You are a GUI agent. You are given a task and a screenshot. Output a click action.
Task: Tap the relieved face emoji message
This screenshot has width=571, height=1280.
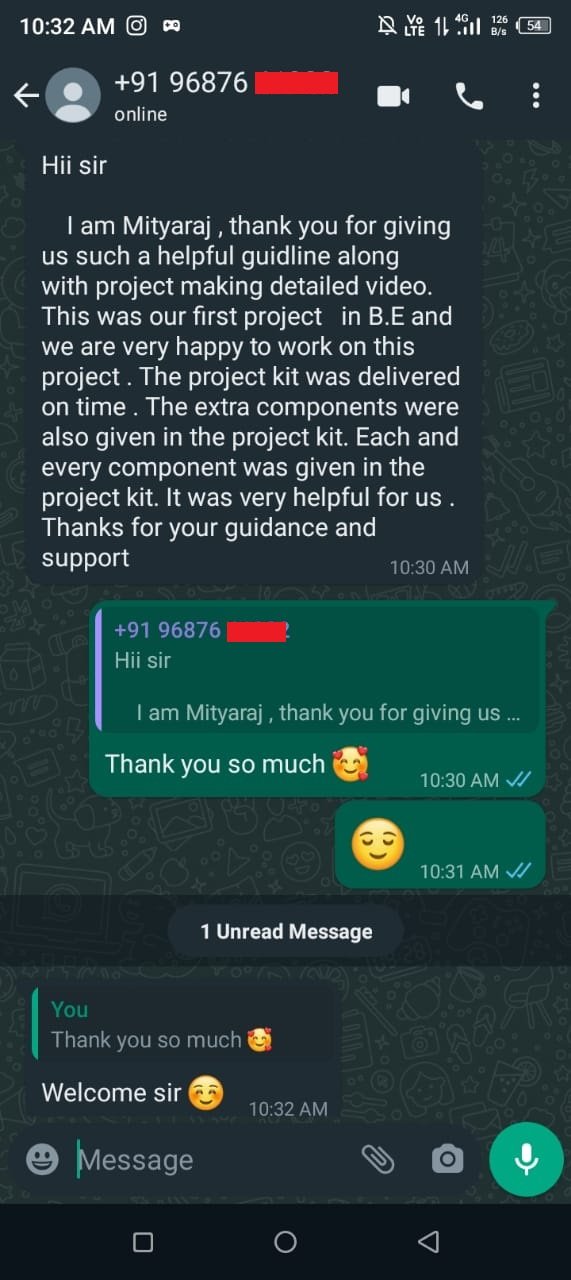[378, 845]
